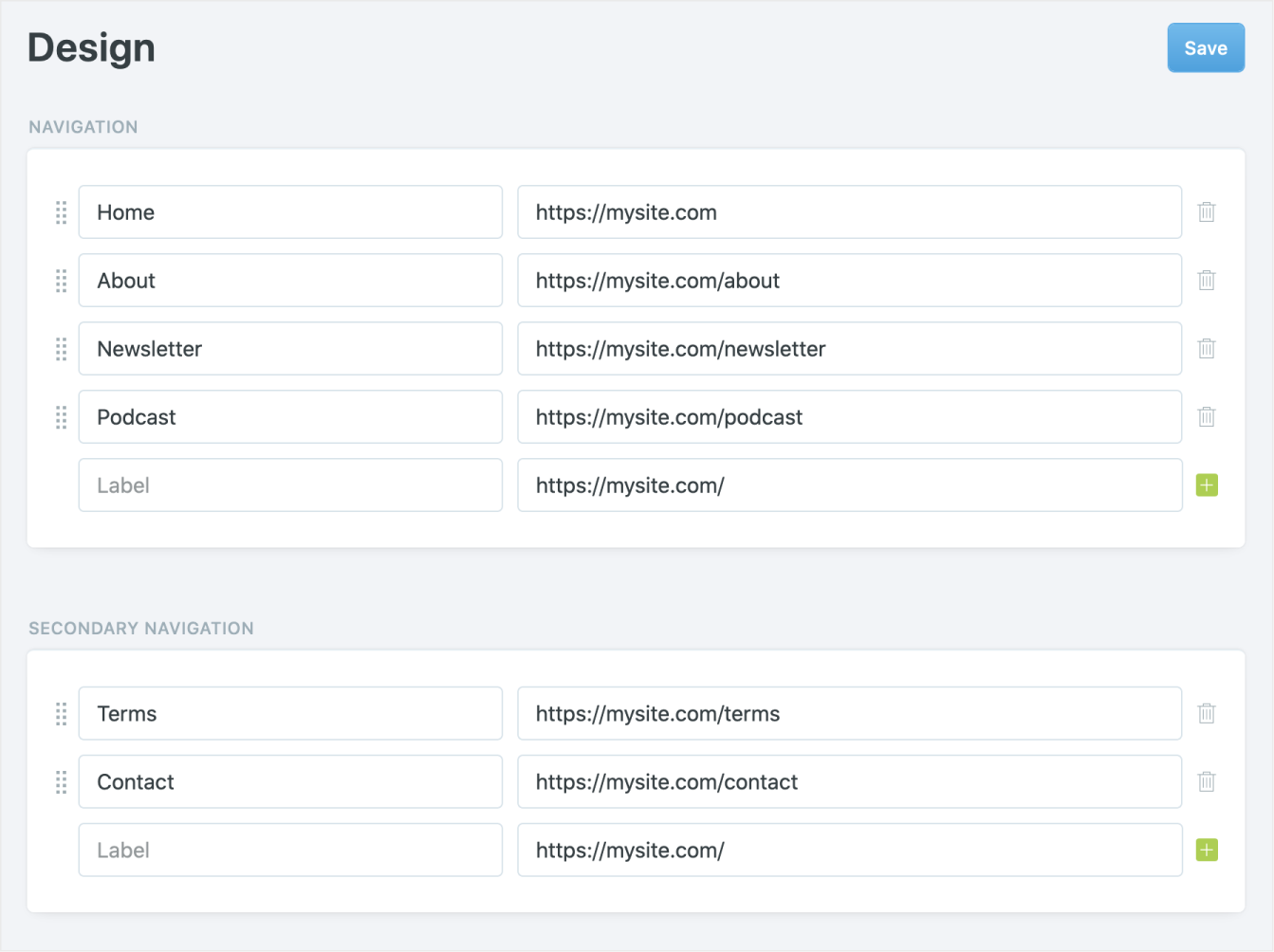The image size is (1274, 952).
Task: Click the drag handle beside Podcast
Action: 61,416
